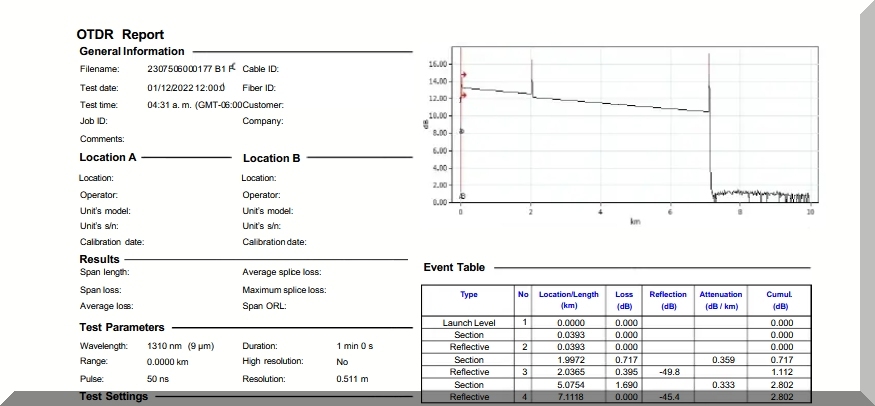
Task: Select location cell 5.0754
Action: click(569, 385)
